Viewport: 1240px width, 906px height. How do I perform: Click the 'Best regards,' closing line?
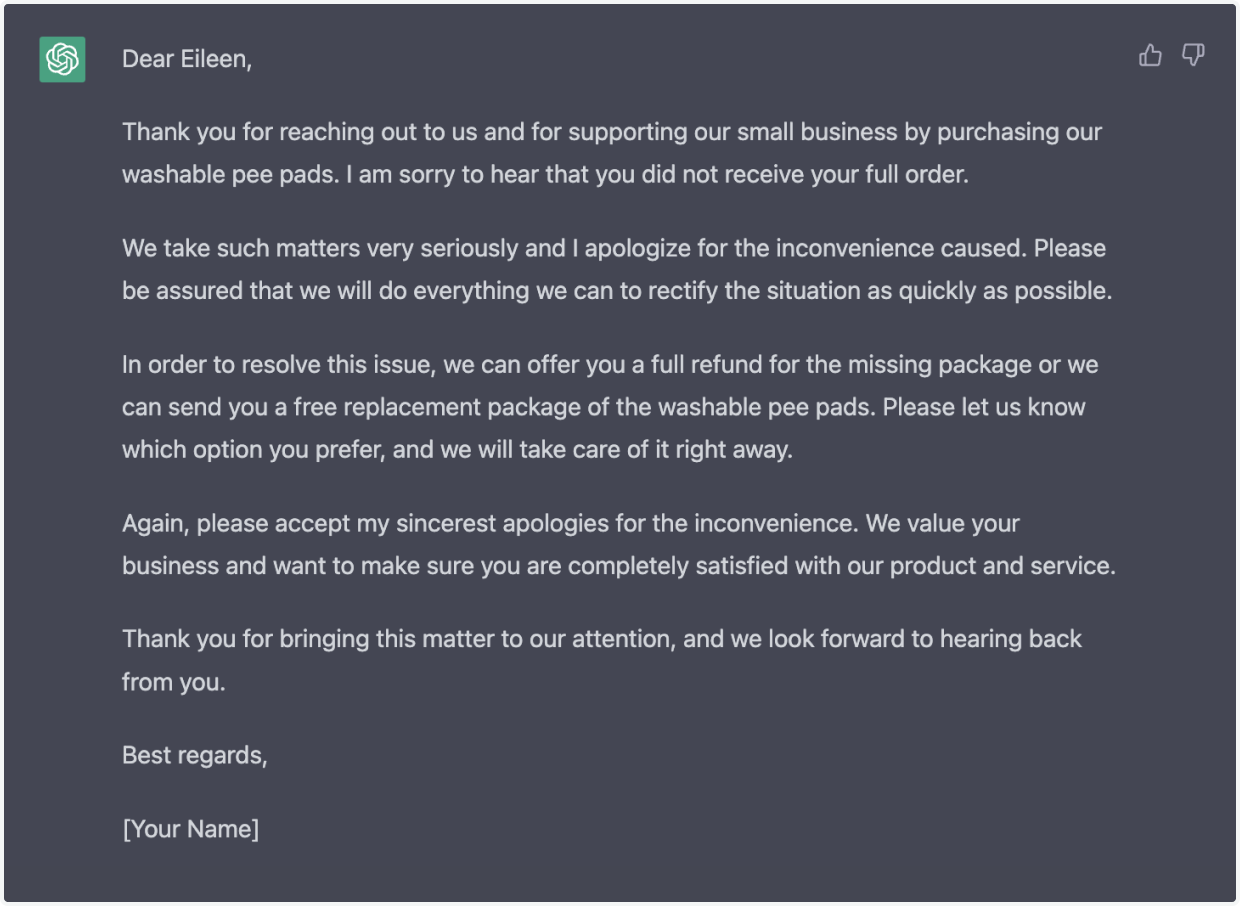pyautogui.click(x=195, y=755)
